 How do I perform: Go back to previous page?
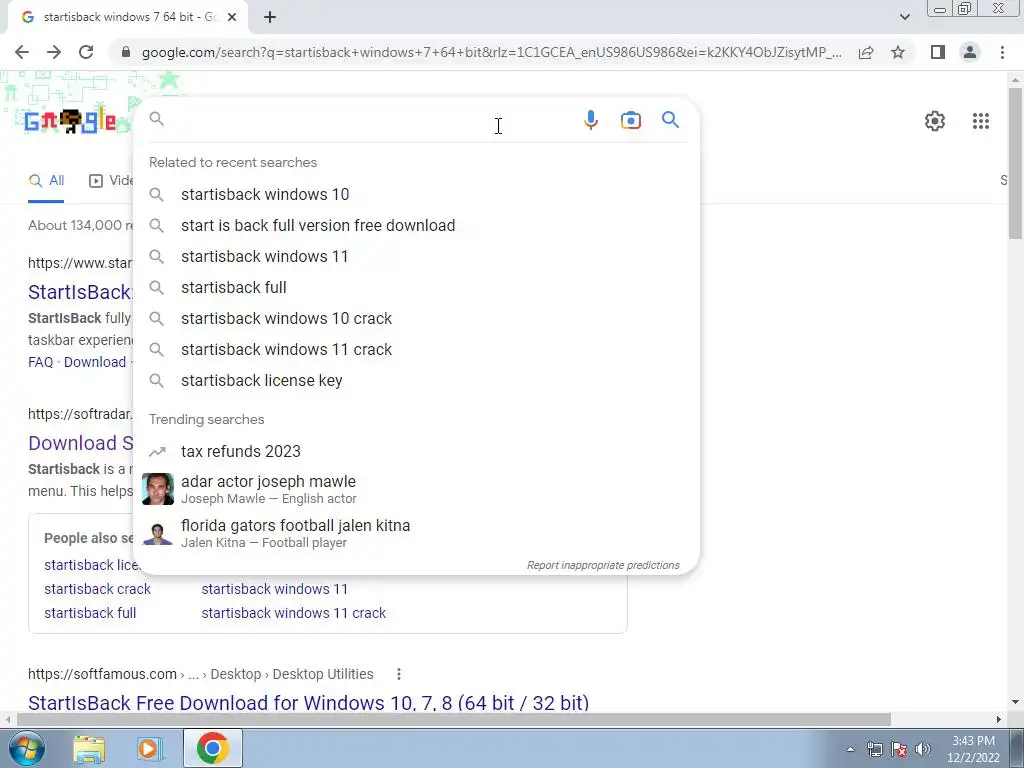(22, 52)
